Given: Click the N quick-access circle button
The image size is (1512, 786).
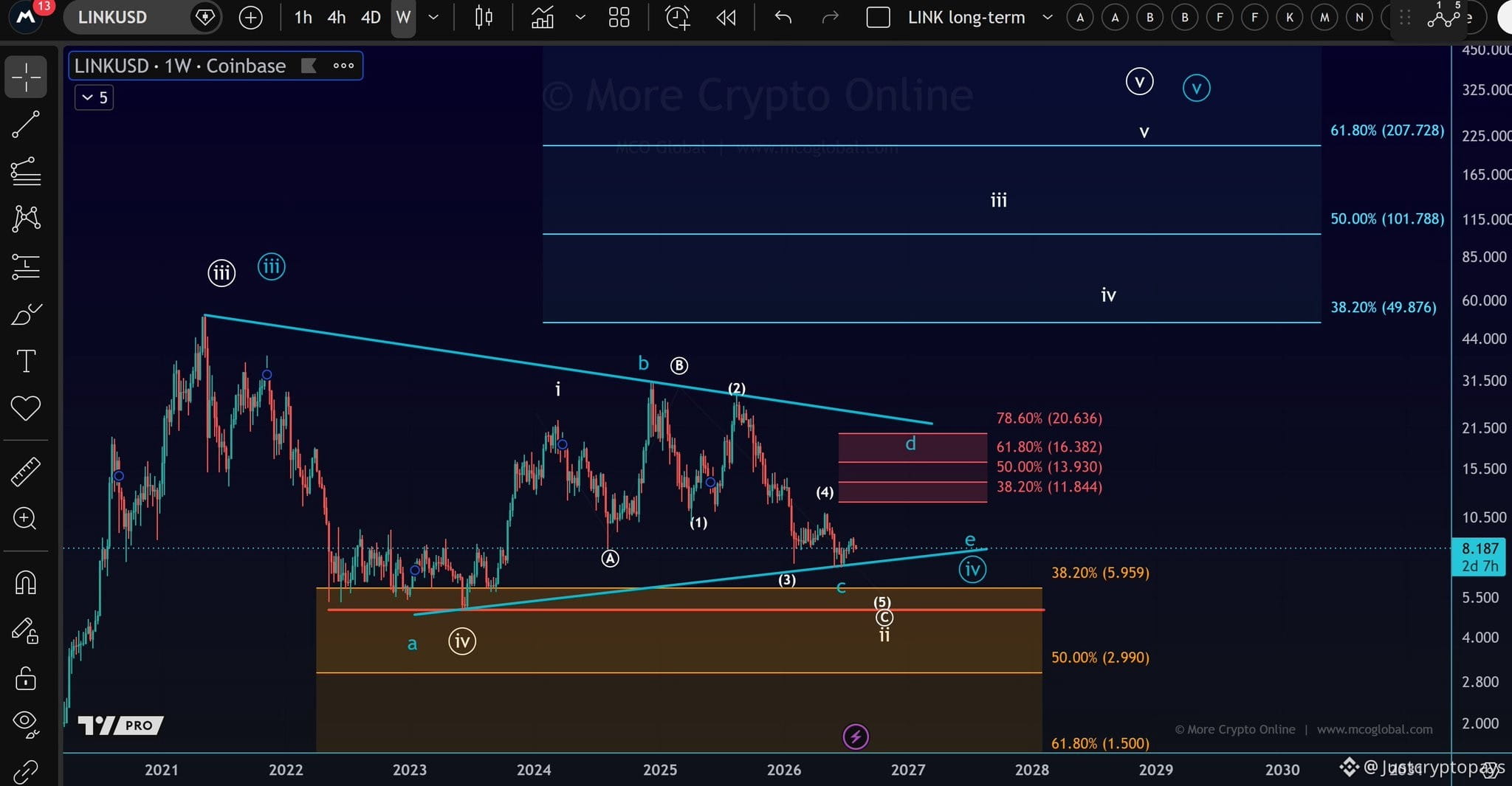Looking at the screenshot, I should coord(1359,18).
